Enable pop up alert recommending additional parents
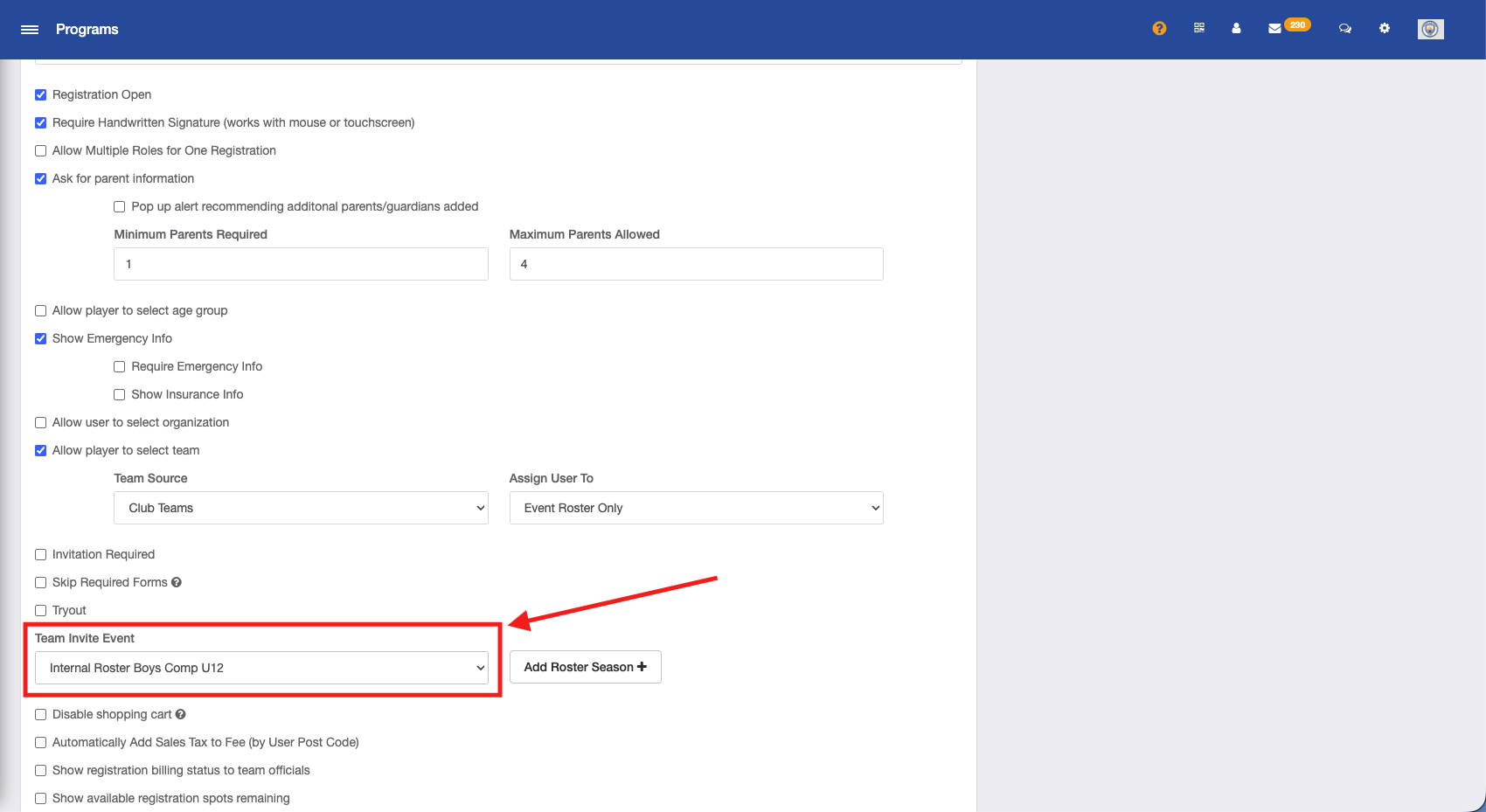 (120, 206)
